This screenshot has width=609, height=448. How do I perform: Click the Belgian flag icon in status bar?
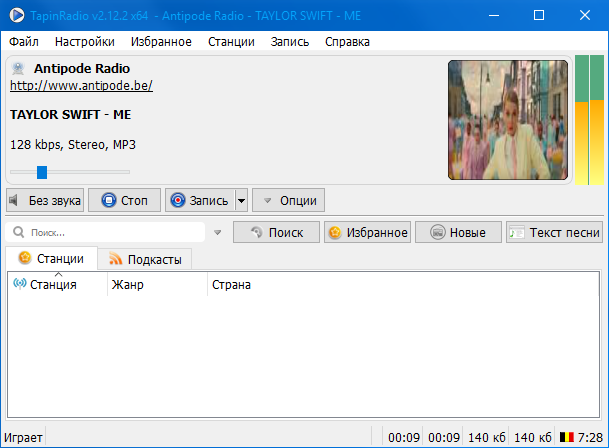[x=566, y=438]
